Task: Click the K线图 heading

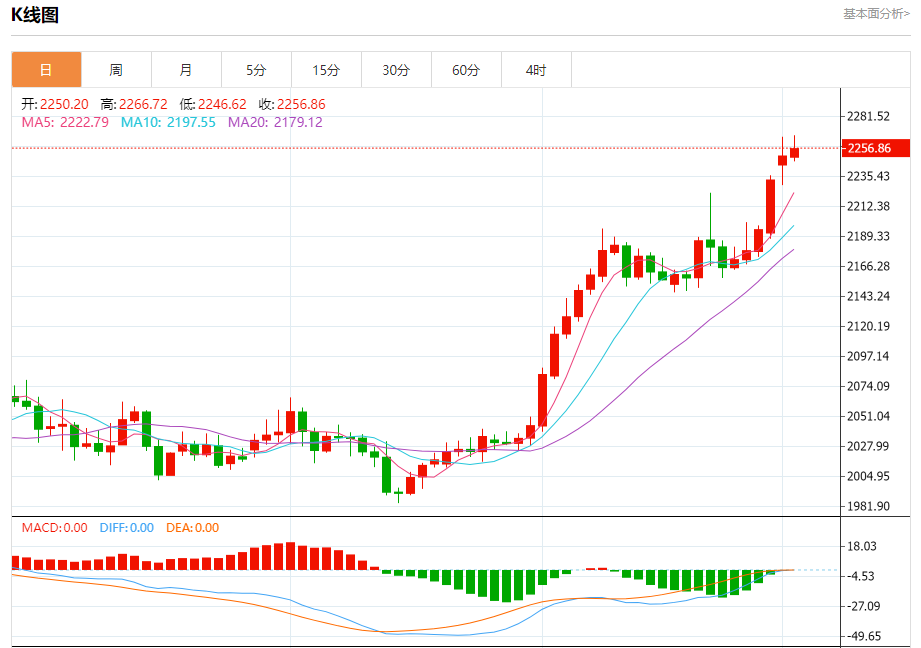Action: point(35,15)
